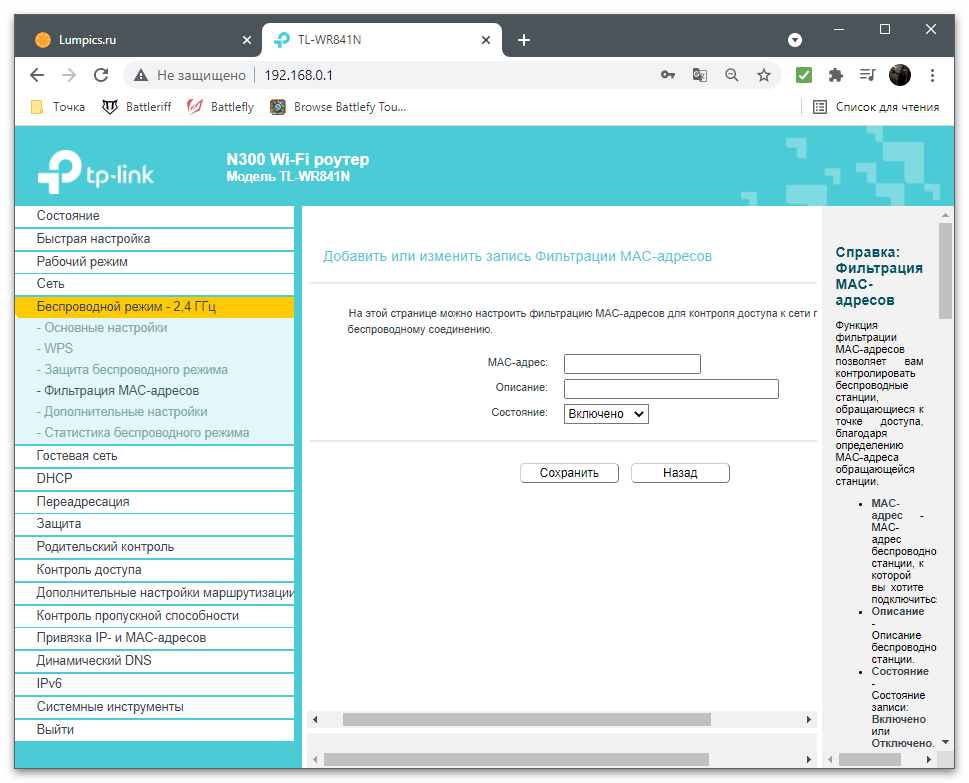Open Родительский контроль menu
The height and width of the screenshot is (783, 969).
pyautogui.click(x=154, y=546)
